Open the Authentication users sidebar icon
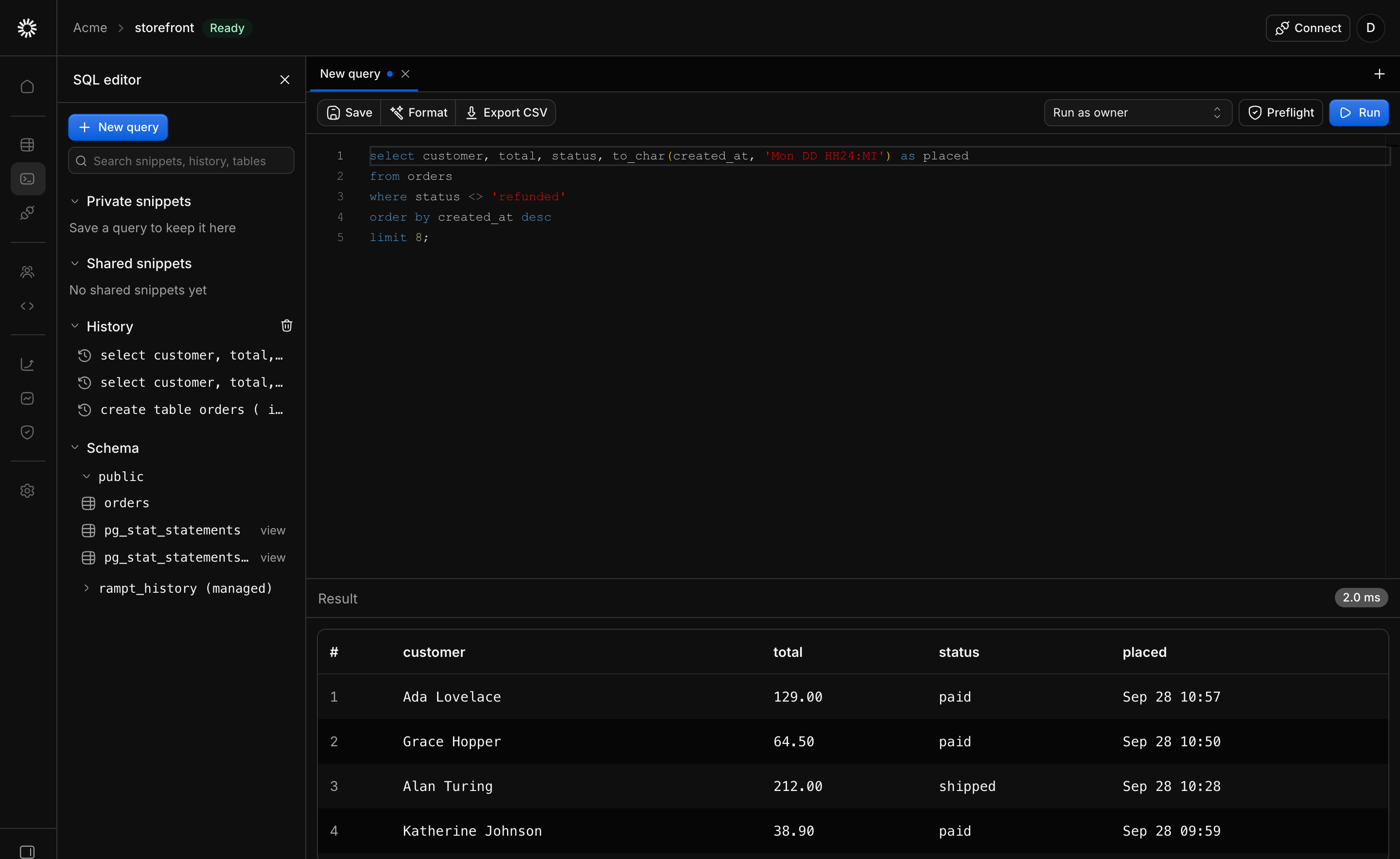1400x859 pixels. pos(27,272)
